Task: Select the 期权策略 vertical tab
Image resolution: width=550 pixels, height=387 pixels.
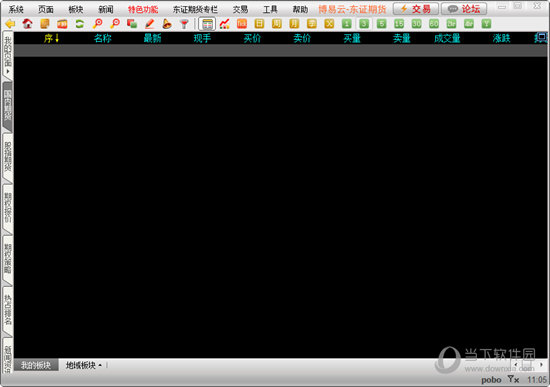Action: (7, 259)
